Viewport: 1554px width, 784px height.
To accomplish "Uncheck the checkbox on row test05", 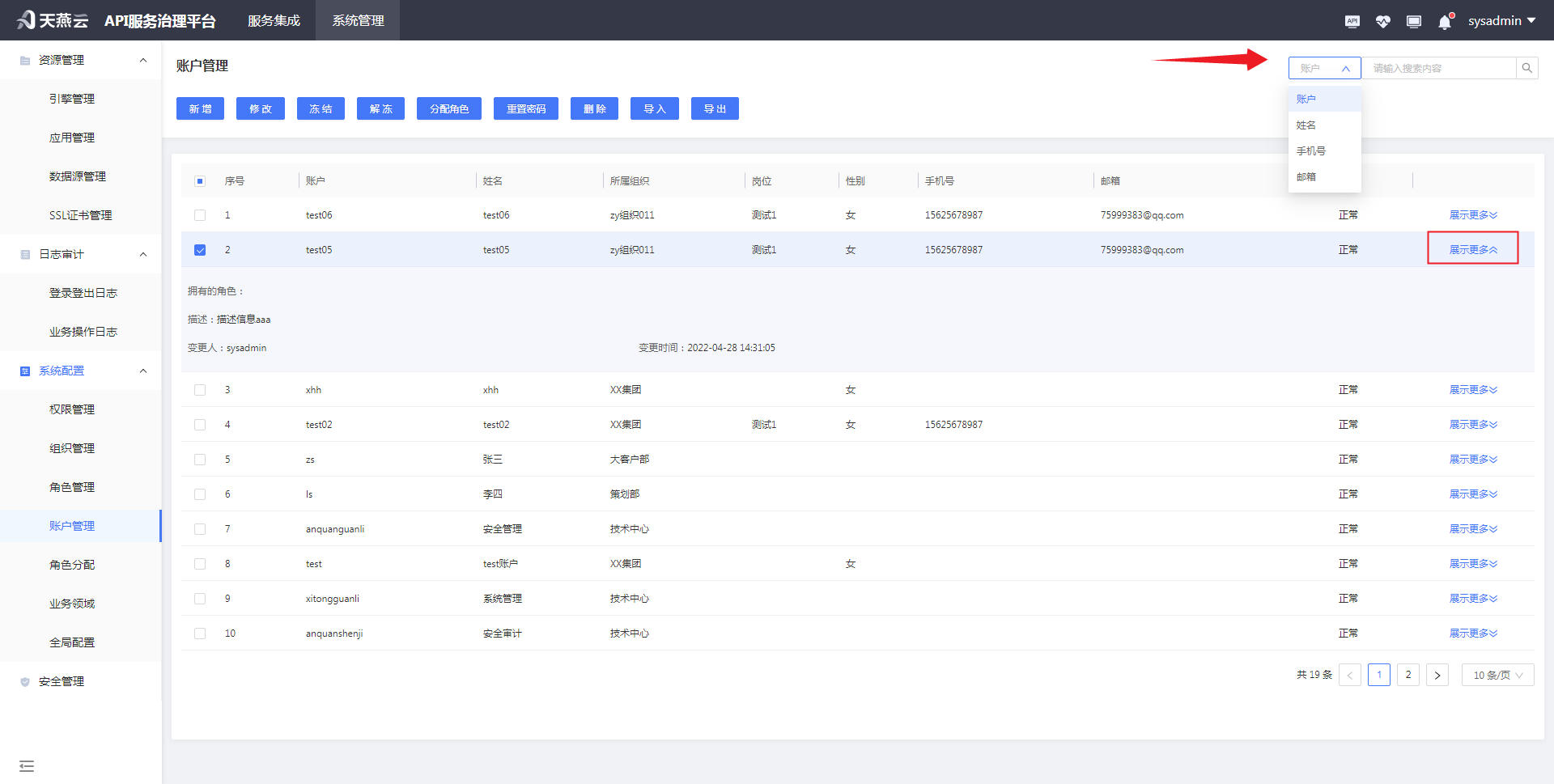I will 200,250.
